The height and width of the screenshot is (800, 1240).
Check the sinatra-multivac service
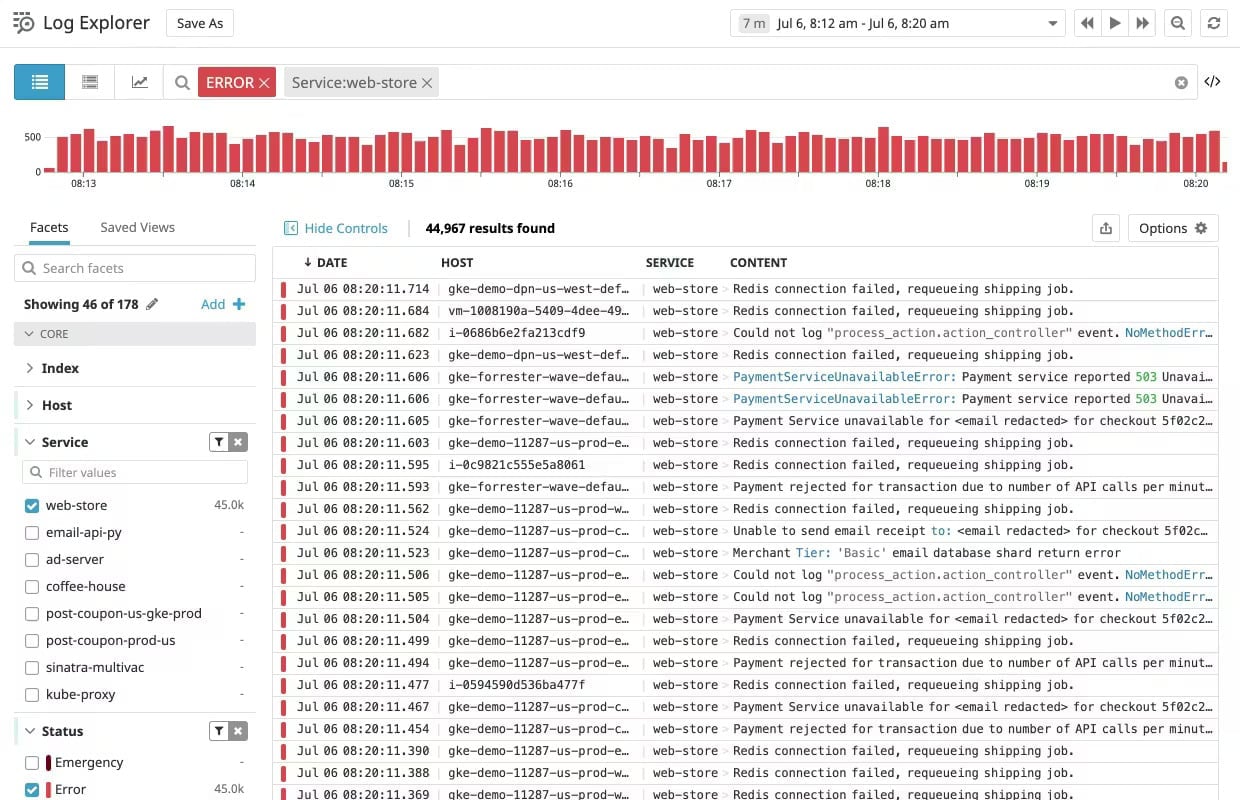32,668
